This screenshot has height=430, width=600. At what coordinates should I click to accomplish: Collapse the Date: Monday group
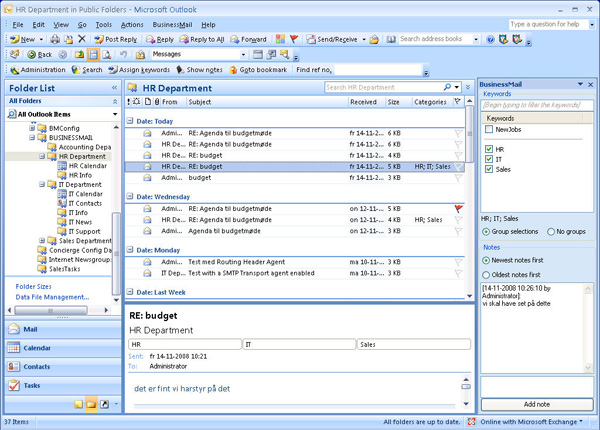[x=130, y=250]
